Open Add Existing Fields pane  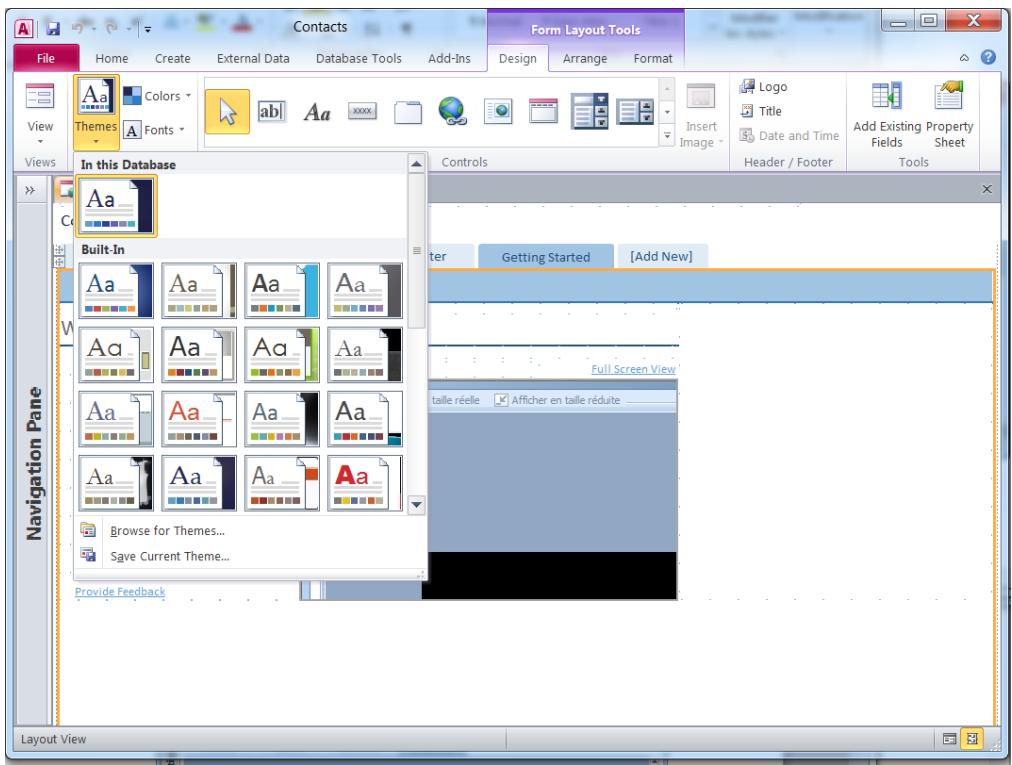(887, 116)
